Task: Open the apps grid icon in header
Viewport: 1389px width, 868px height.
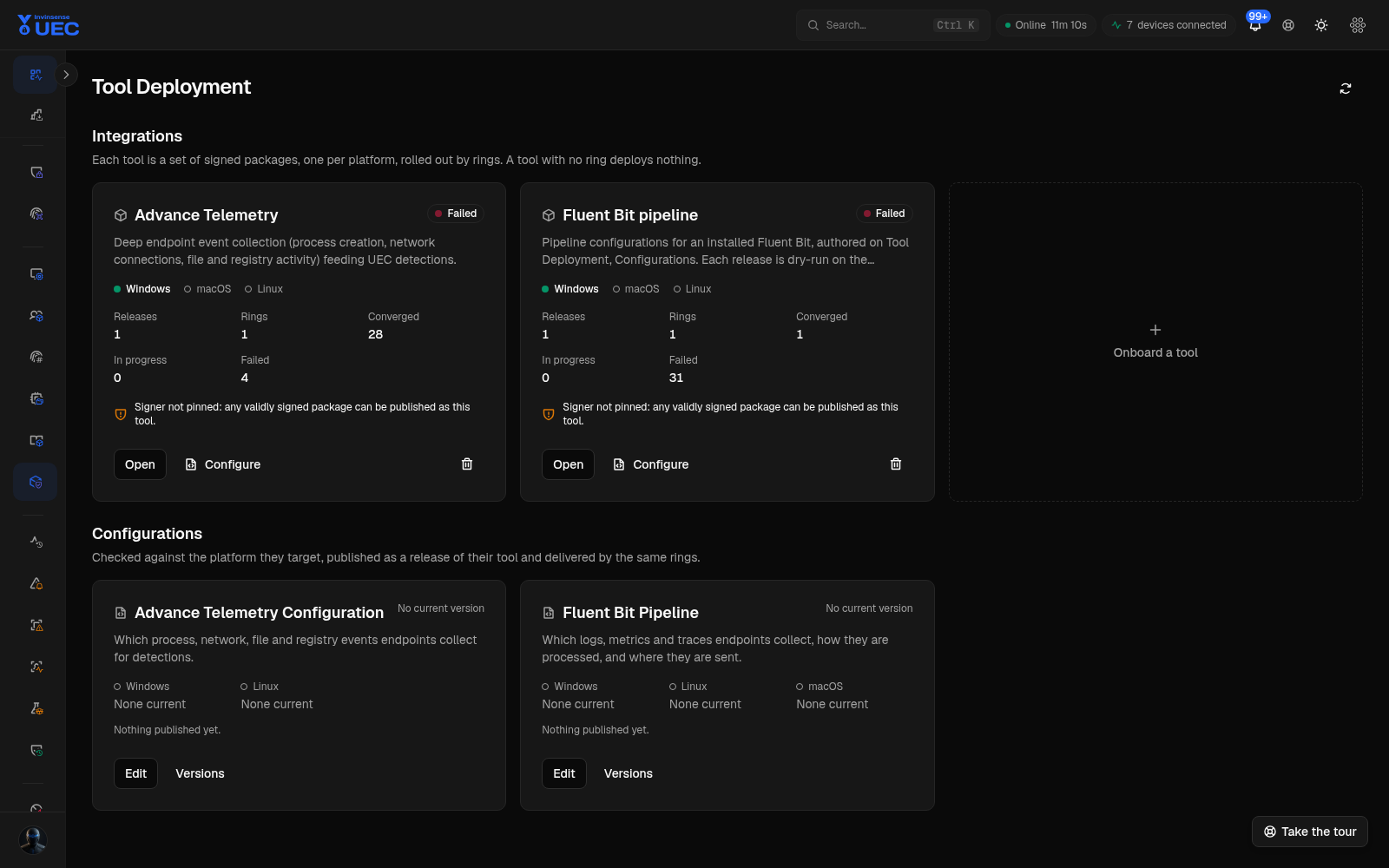Action: [x=1358, y=25]
